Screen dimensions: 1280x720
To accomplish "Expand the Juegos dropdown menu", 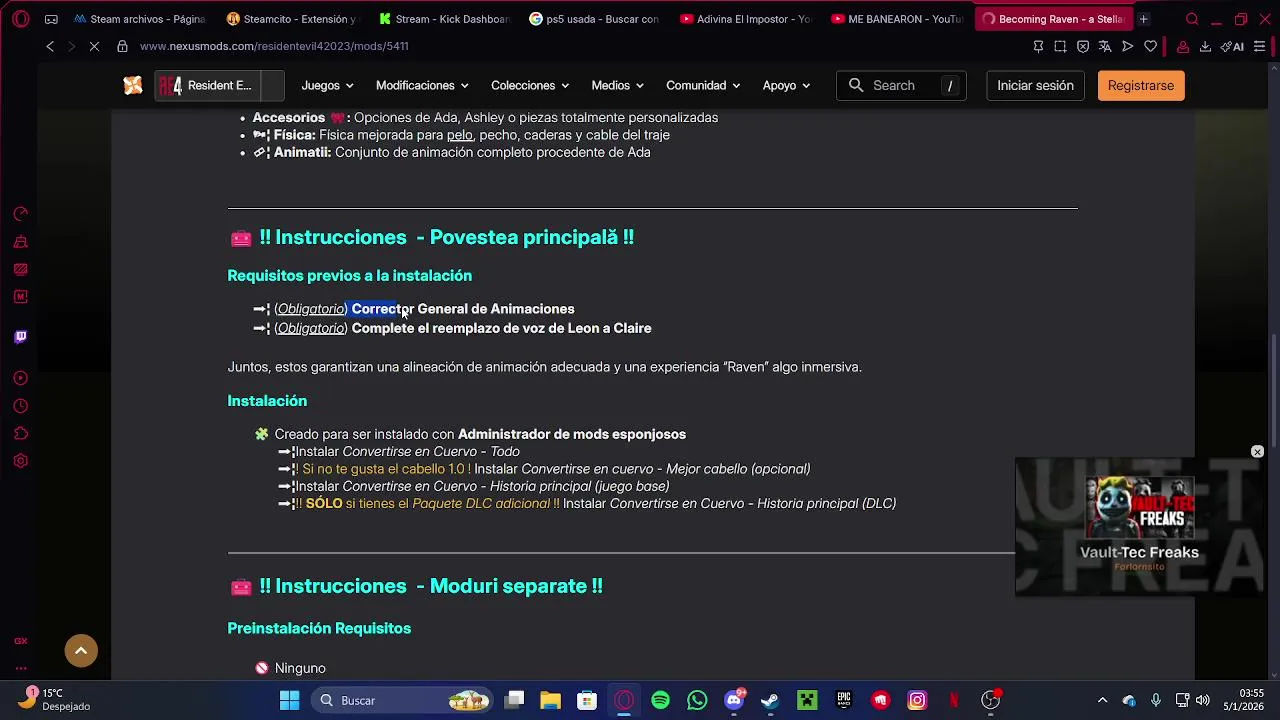I will click(328, 86).
